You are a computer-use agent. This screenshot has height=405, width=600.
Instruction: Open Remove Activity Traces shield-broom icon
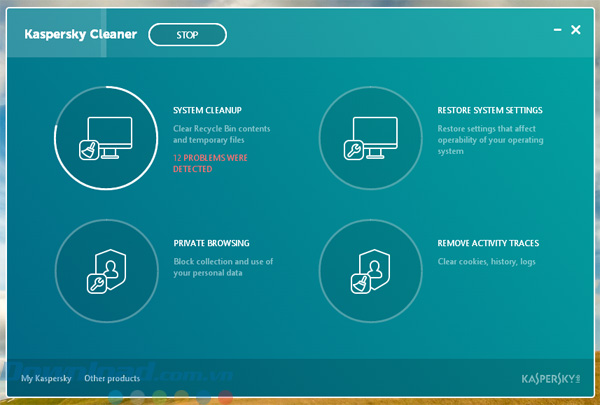[371, 271]
